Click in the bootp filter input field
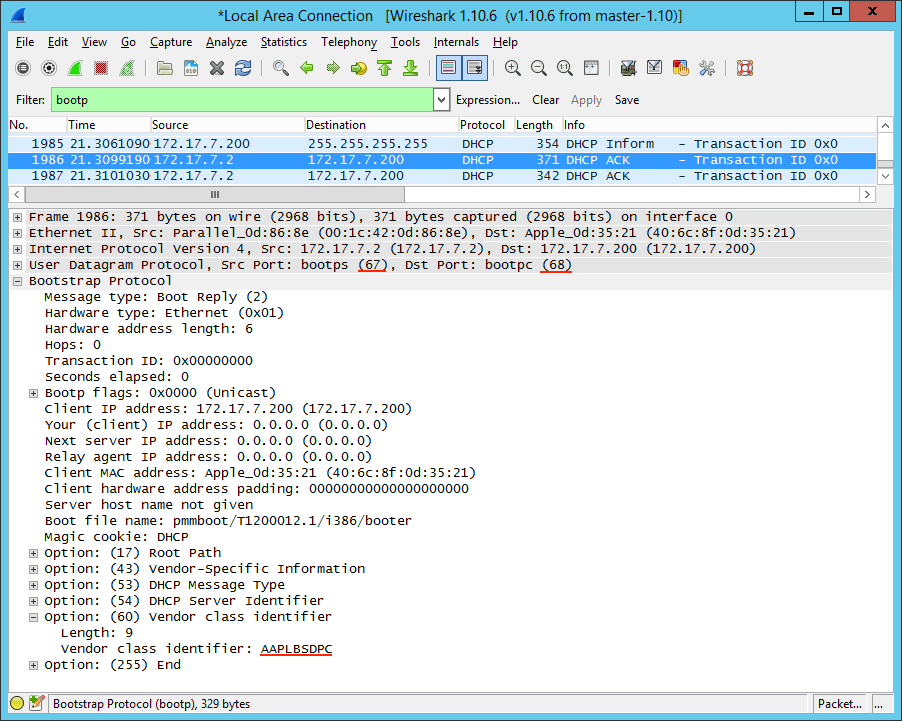This screenshot has width=902, height=721. 240,100
